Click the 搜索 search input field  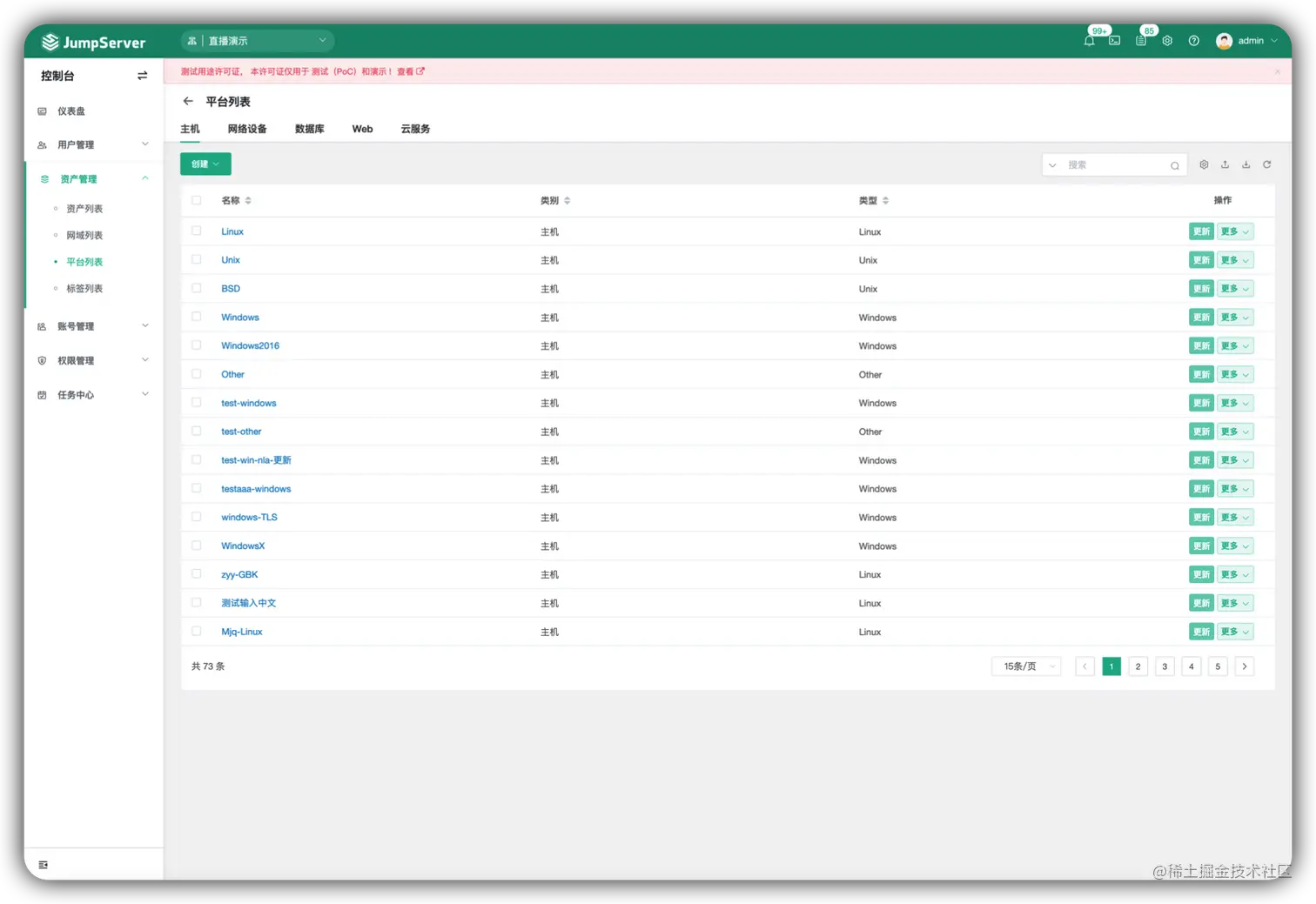pos(1115,165)
